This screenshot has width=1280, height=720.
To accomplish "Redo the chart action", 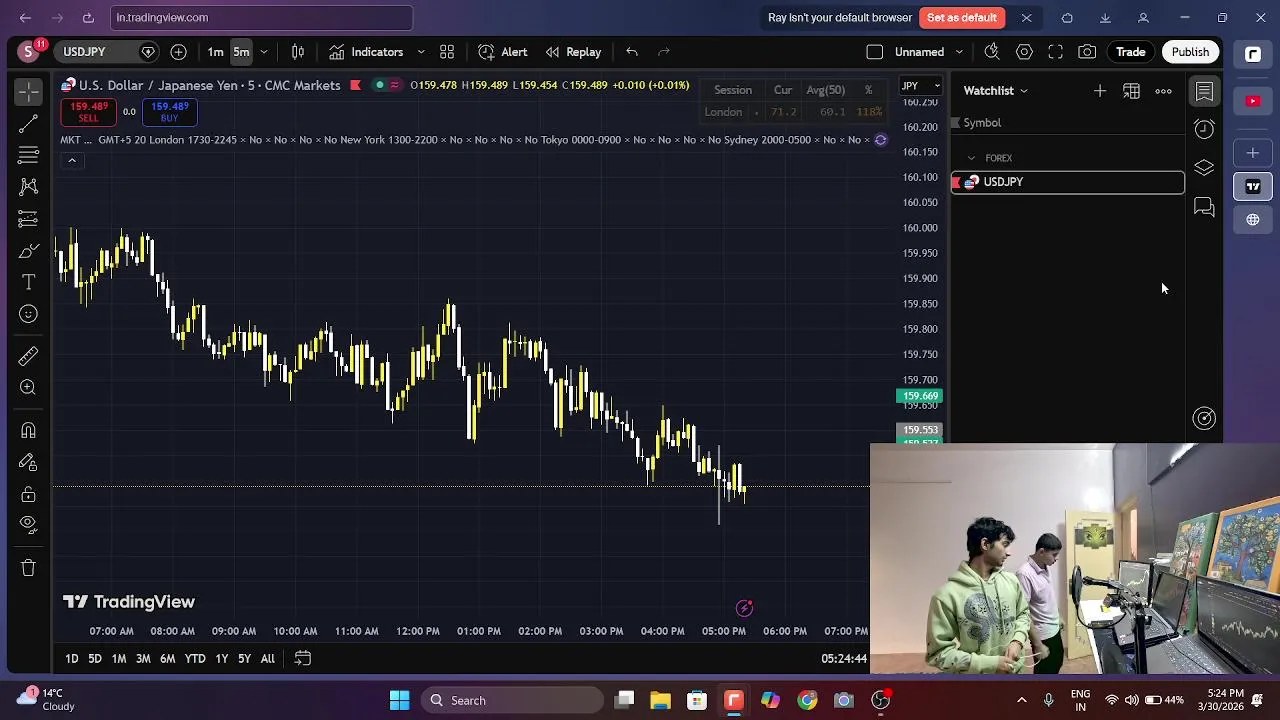I will pos(664,52).
